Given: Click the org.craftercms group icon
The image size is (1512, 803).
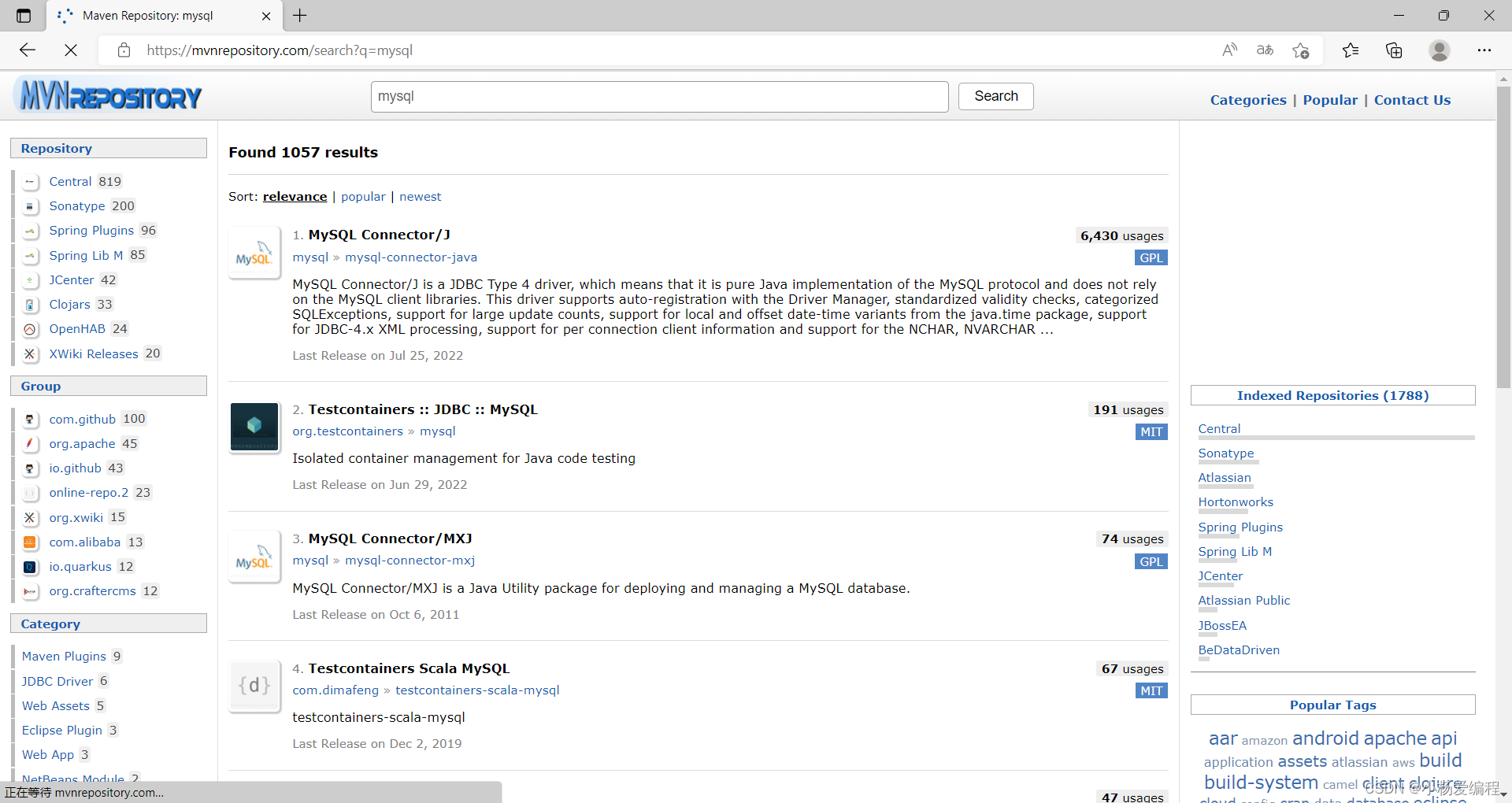Looking at the screenshot, I should (x=30, y=591).
